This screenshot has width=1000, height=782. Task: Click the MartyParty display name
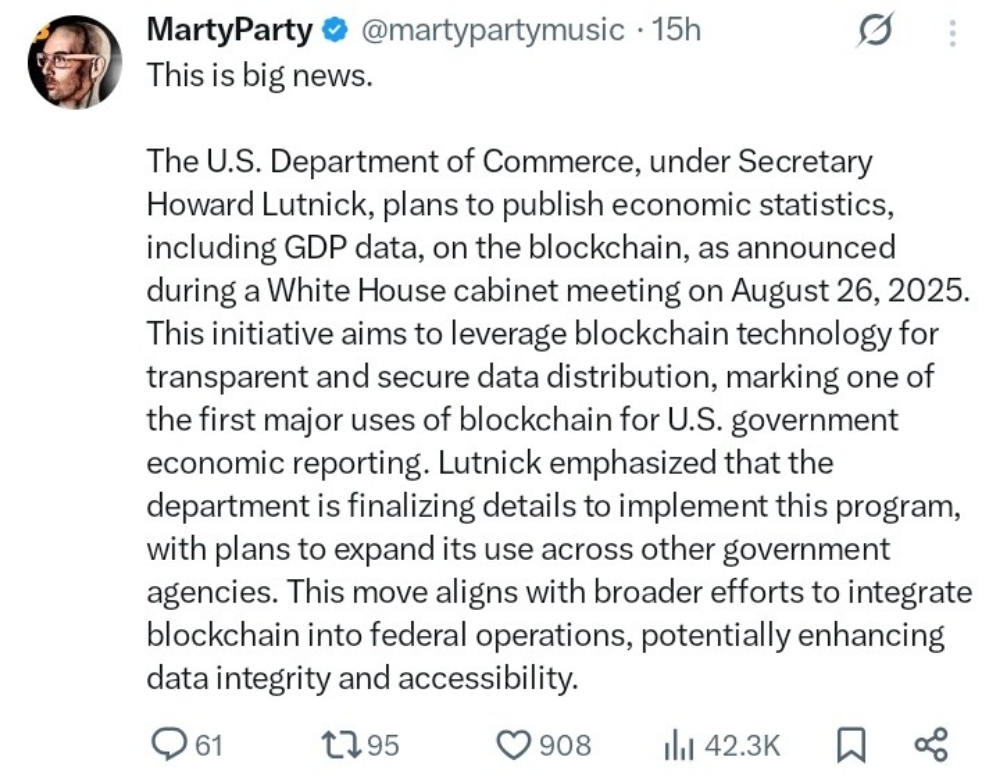[230, 29]
